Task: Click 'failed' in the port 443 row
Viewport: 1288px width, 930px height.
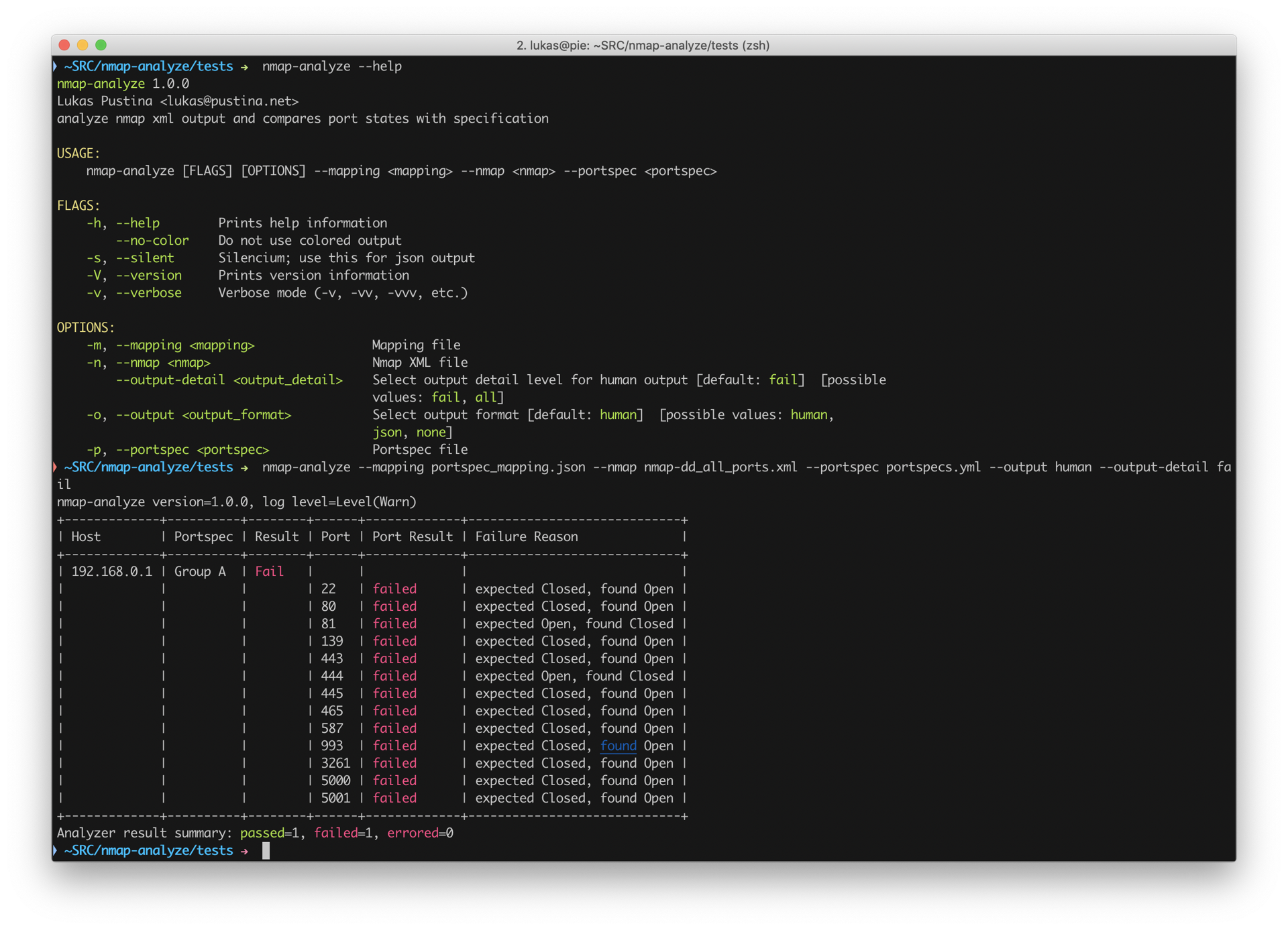Action: (394, 658)
